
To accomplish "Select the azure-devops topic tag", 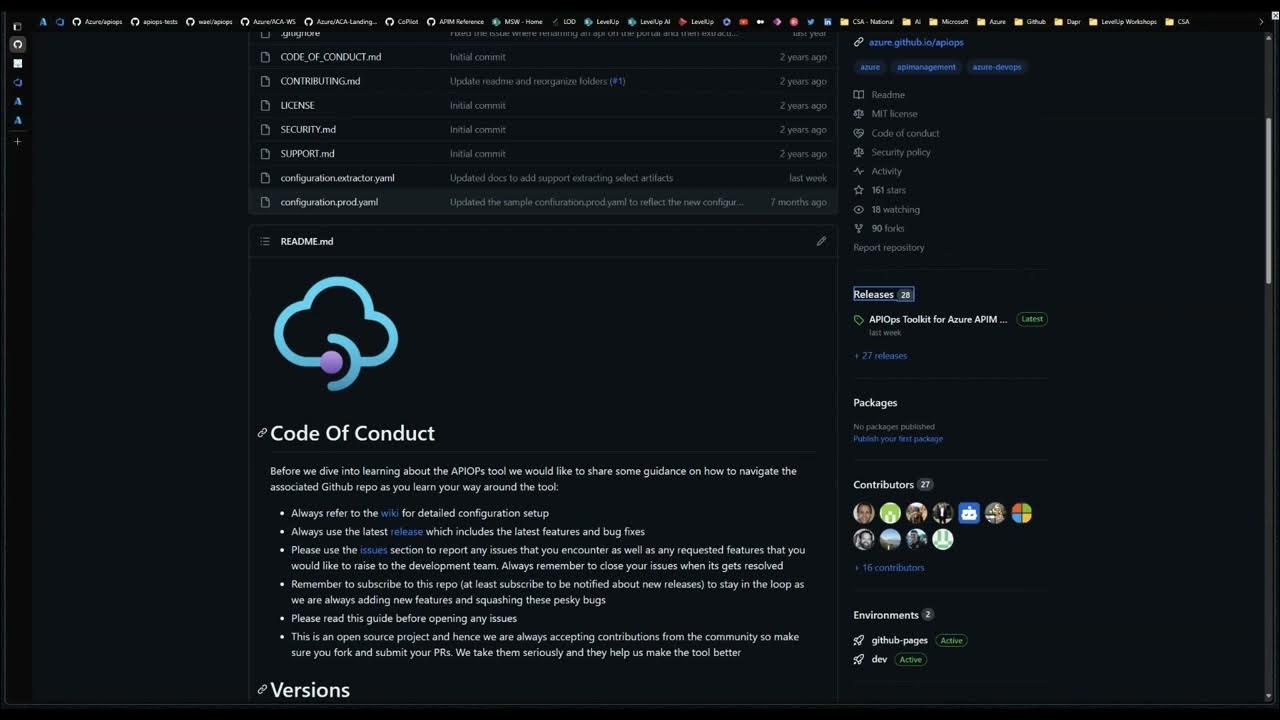I will [997, 67].
